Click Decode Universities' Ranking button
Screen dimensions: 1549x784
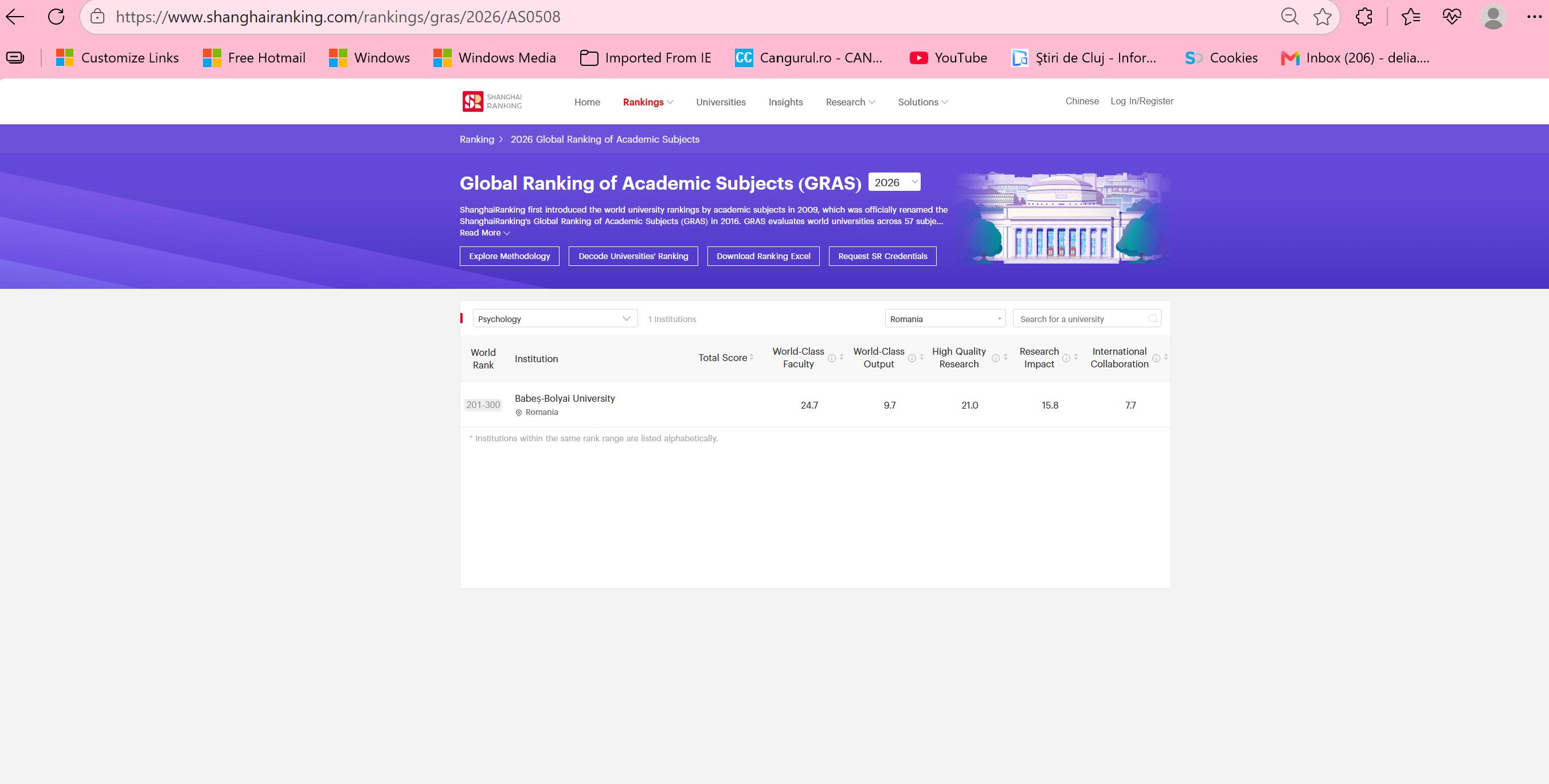pyautogui.click(x=633, y=256)
